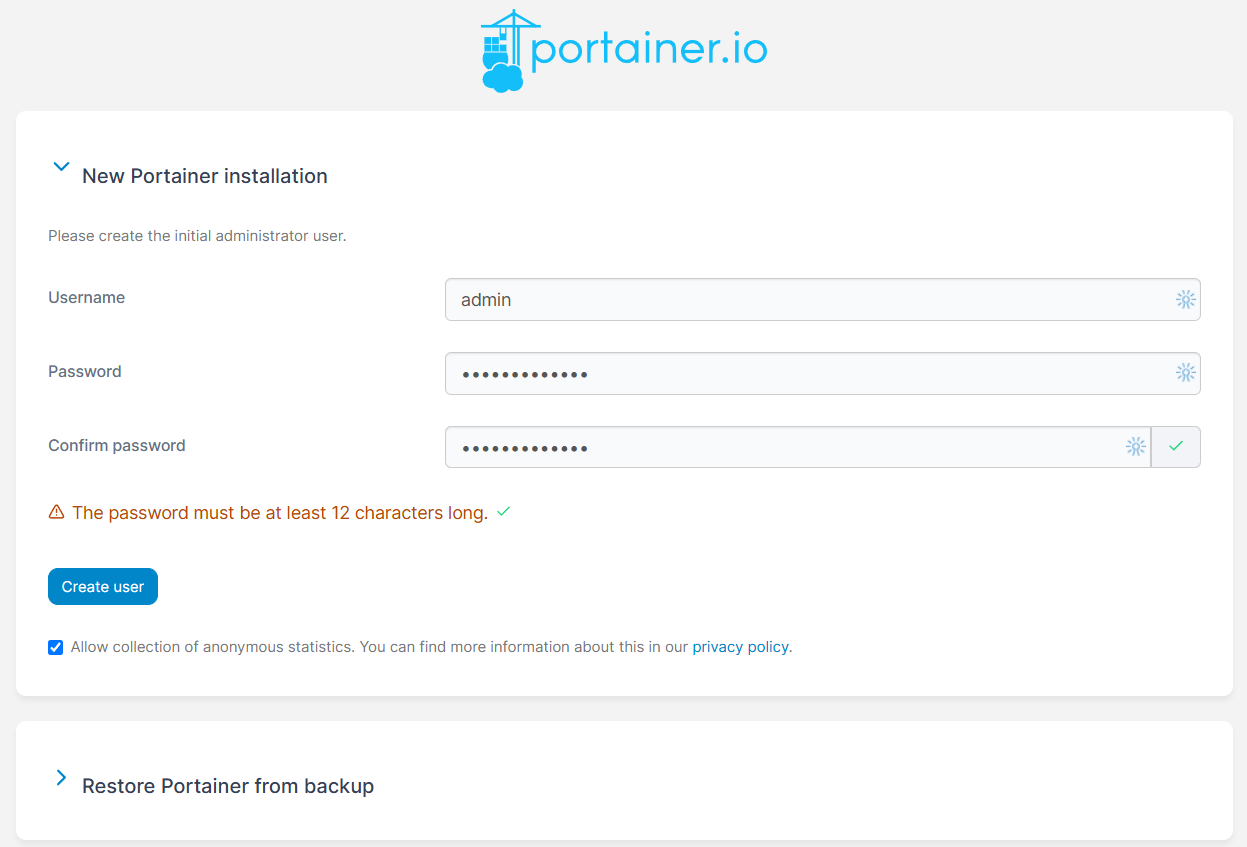Click the Restore Portainer from backup heading
This screenshot has width=1247, height=847.
click(x=228, y=786)
